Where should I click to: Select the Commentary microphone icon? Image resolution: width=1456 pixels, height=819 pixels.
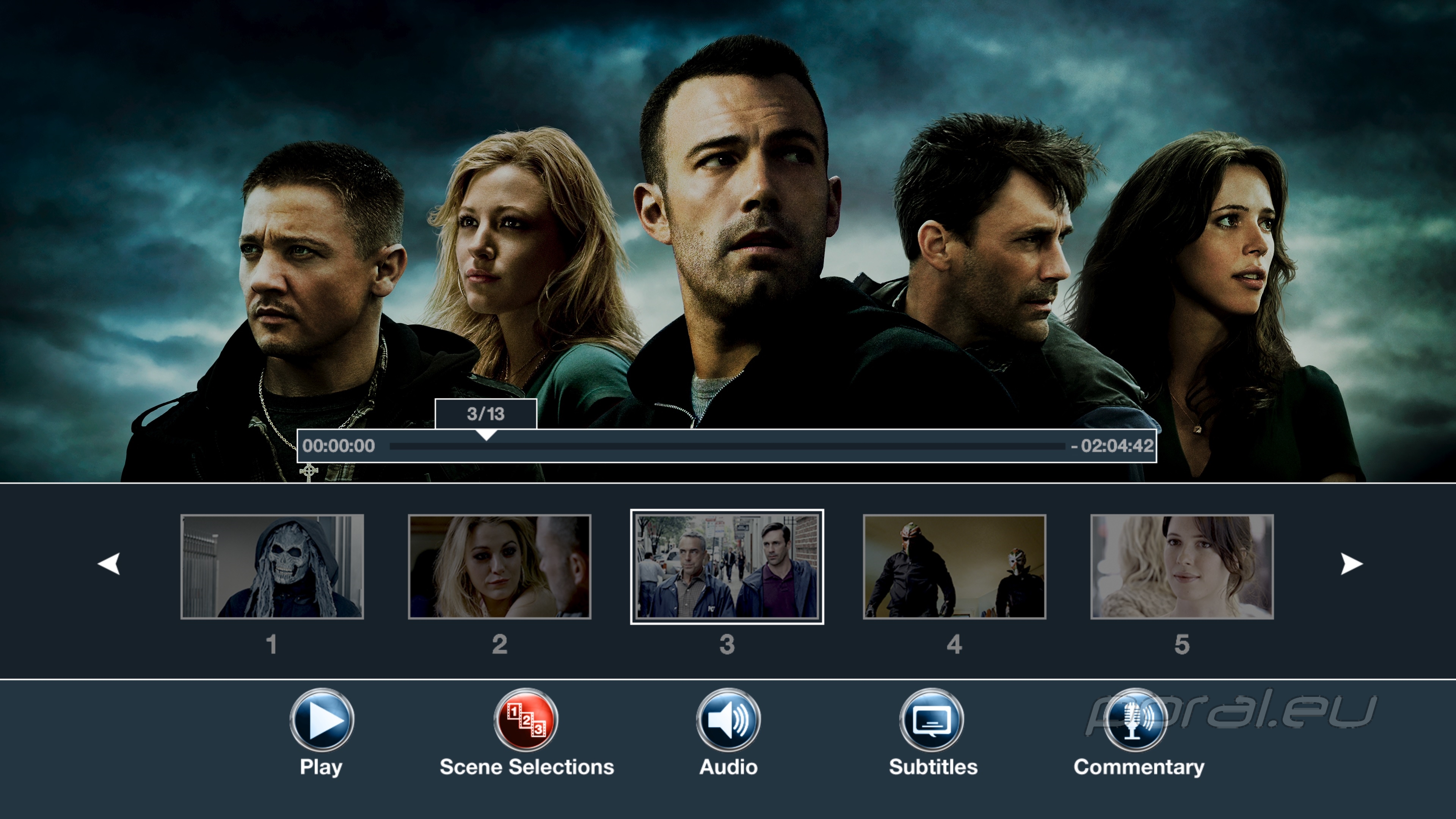point(1135,720)
